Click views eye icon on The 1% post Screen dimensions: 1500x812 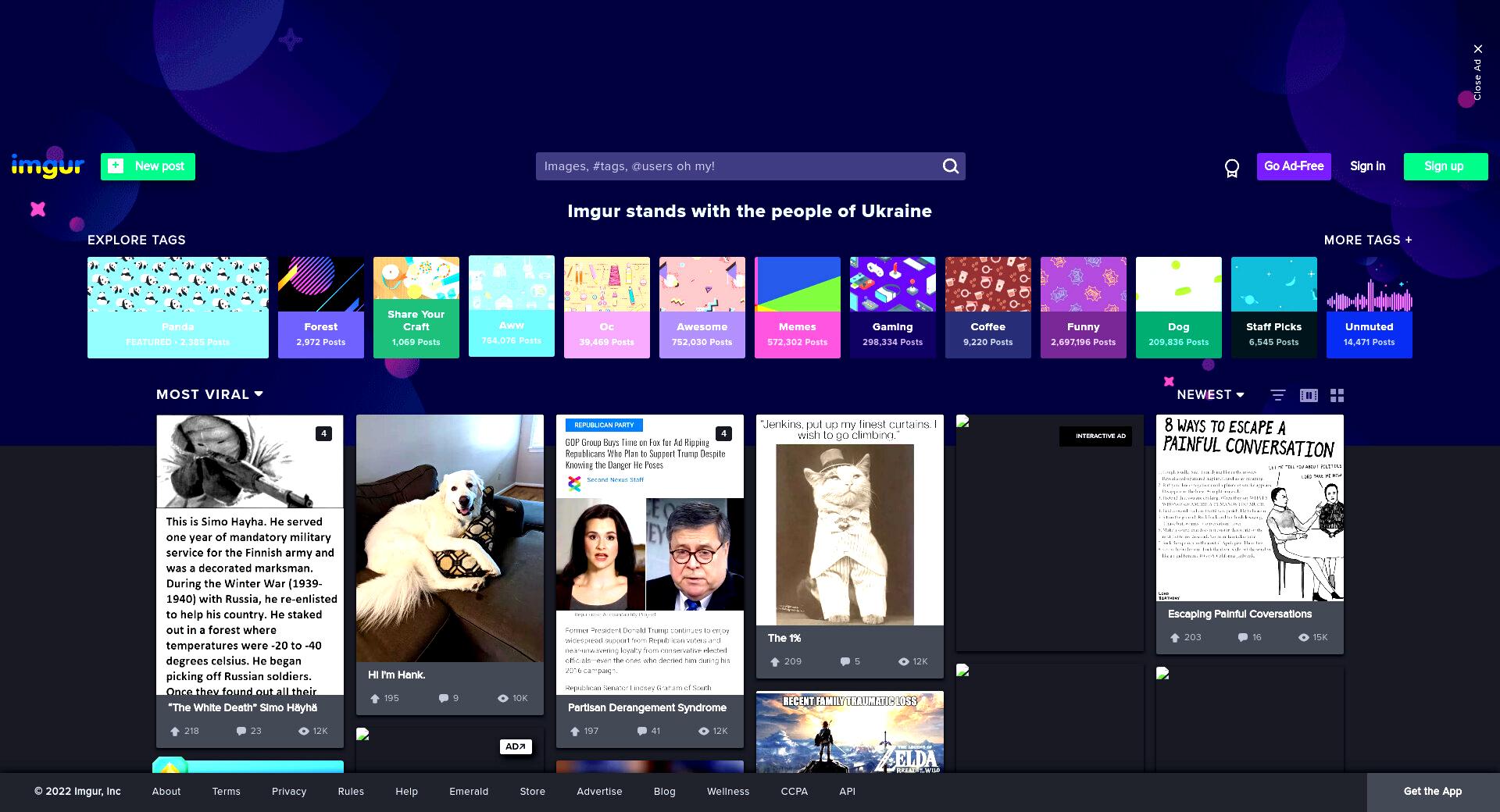coord(904,662)
